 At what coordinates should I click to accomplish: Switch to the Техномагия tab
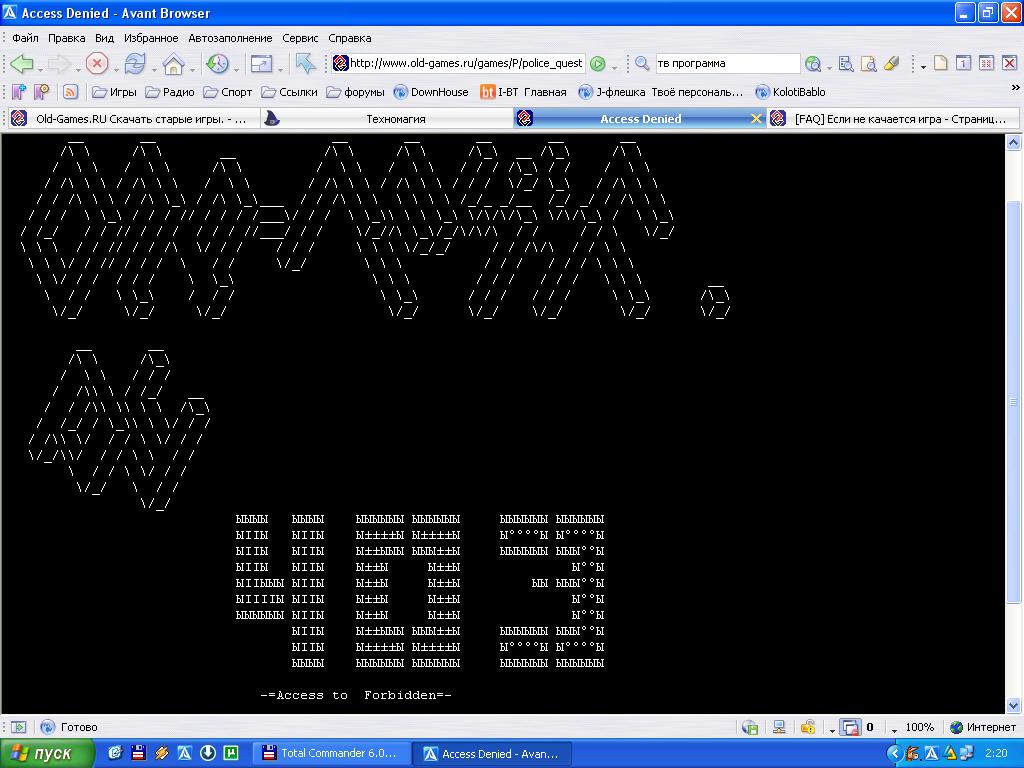pyautogui.click(x=385, y=119)
